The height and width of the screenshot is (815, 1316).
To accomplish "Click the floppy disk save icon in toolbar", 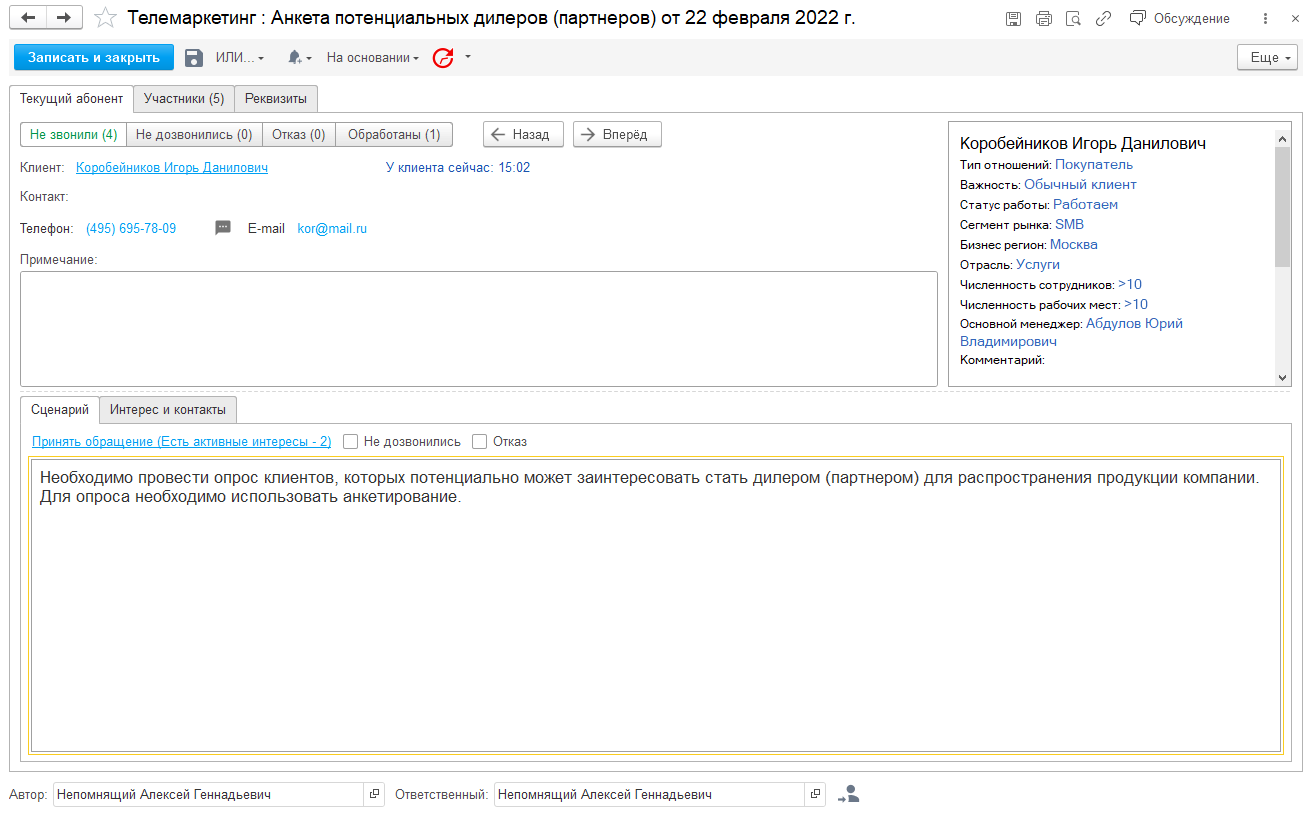I will click(x=194, y=58).
